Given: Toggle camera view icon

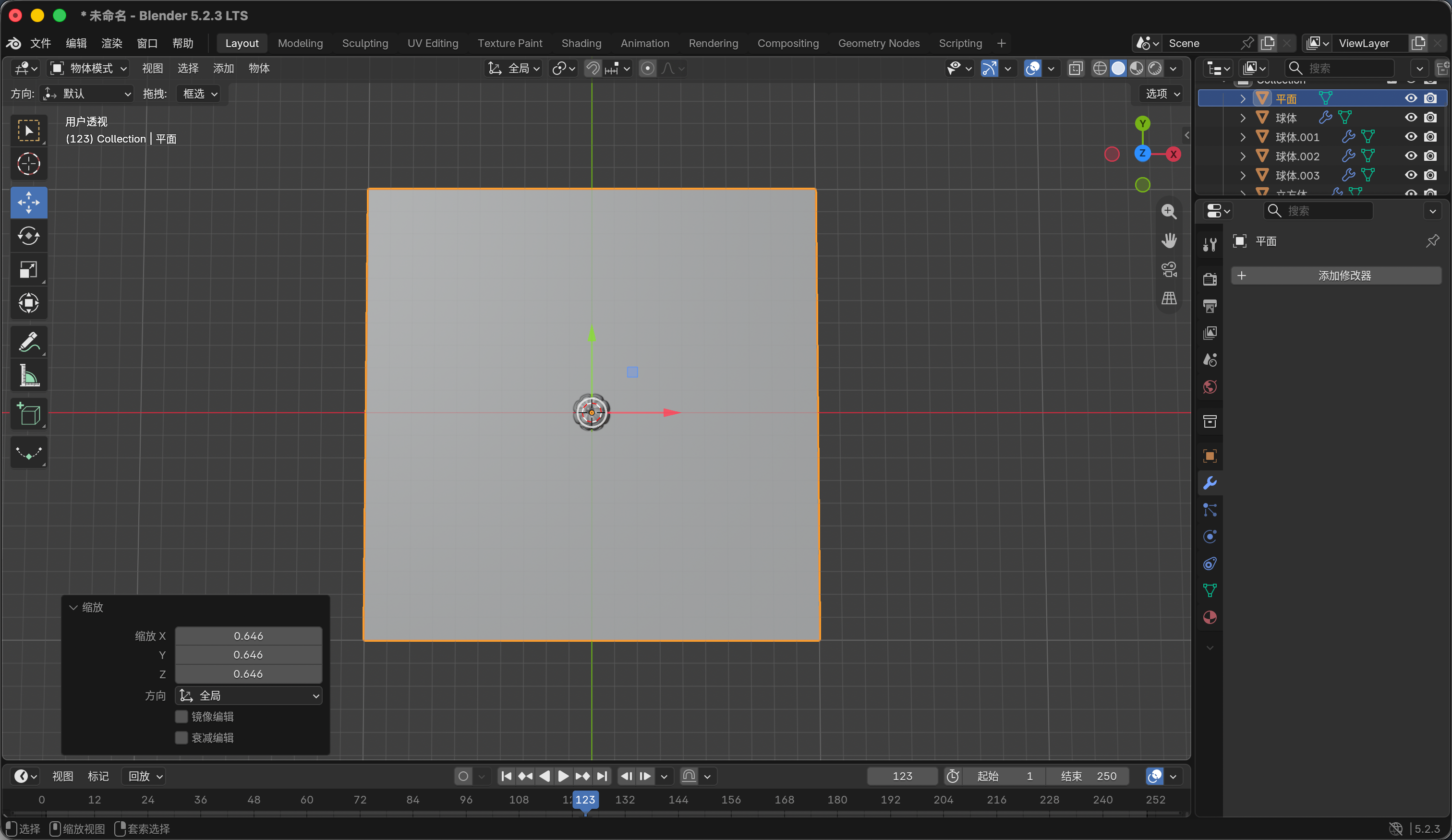Looking at the screenshot, I should pyautogui.click(x=1169, y=270).
